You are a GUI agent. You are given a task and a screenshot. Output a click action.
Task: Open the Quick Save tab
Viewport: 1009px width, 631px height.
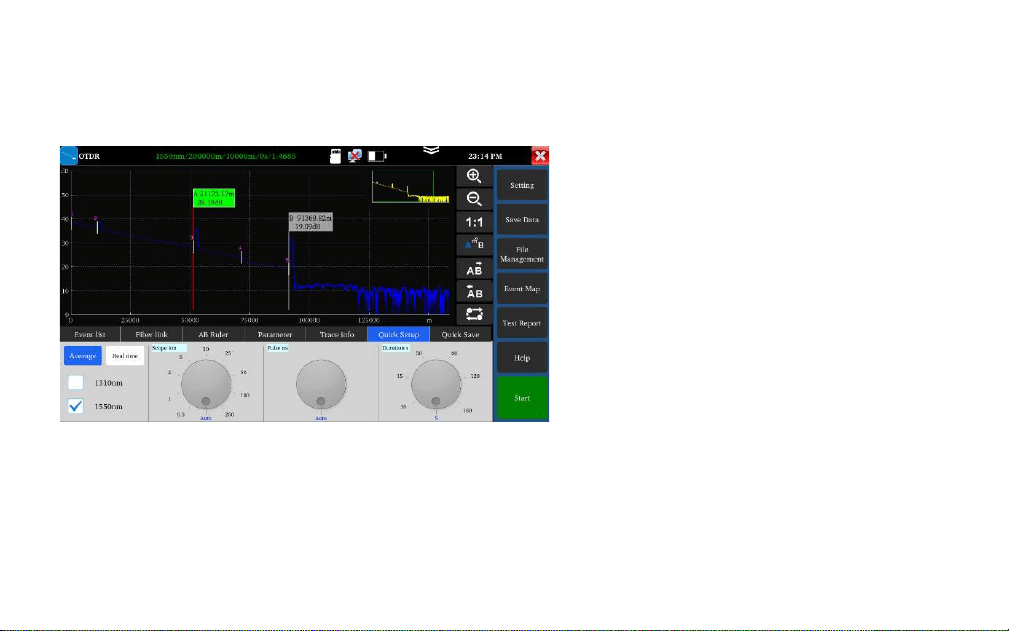[460, 334]
